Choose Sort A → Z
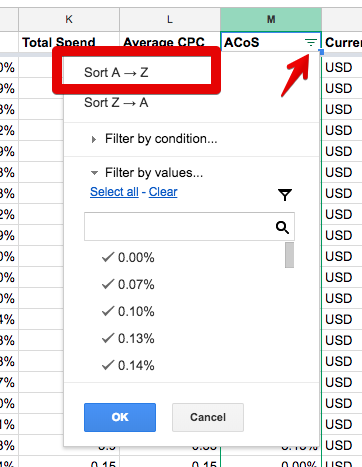The height and width of the screenshot is (467, 362). click(x=116, y=72)
